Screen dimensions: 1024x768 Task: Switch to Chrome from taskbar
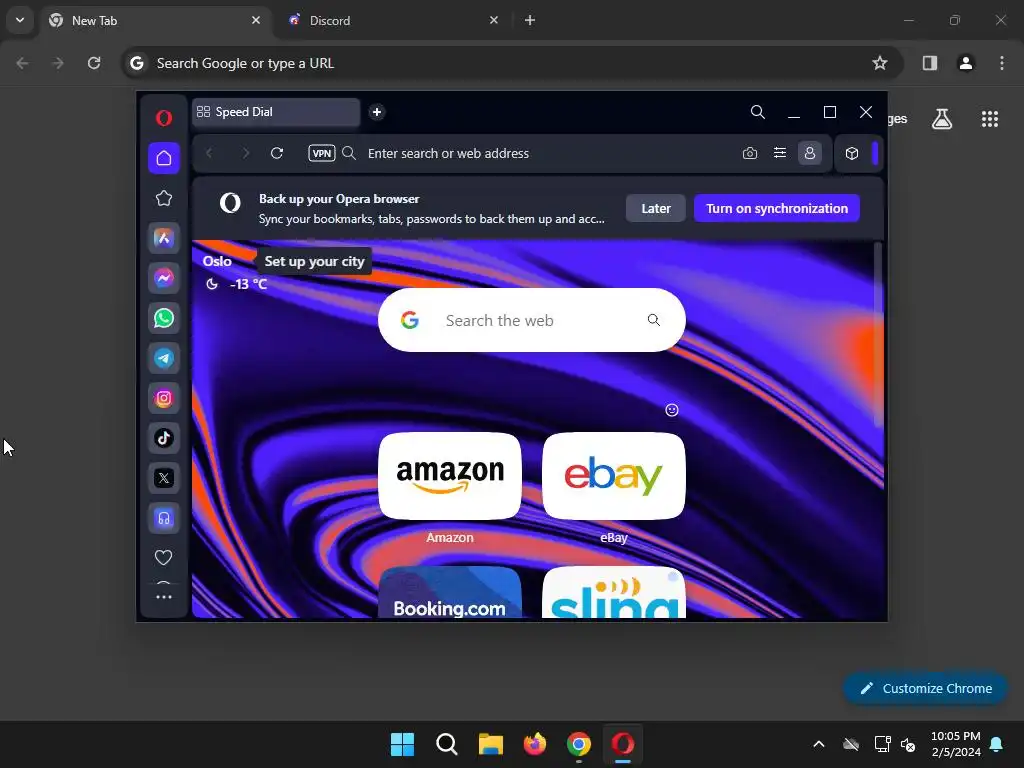(579, 744)
